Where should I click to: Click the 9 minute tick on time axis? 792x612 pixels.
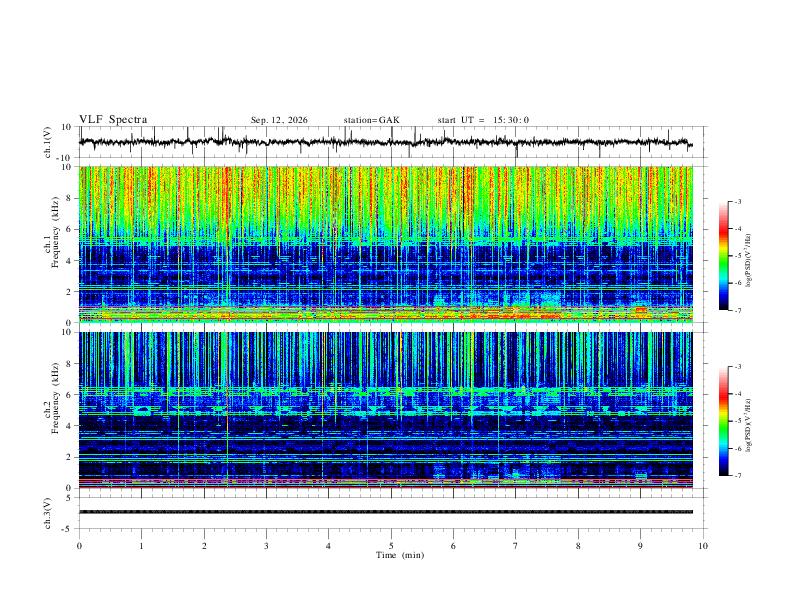click(x=640, y=546)
